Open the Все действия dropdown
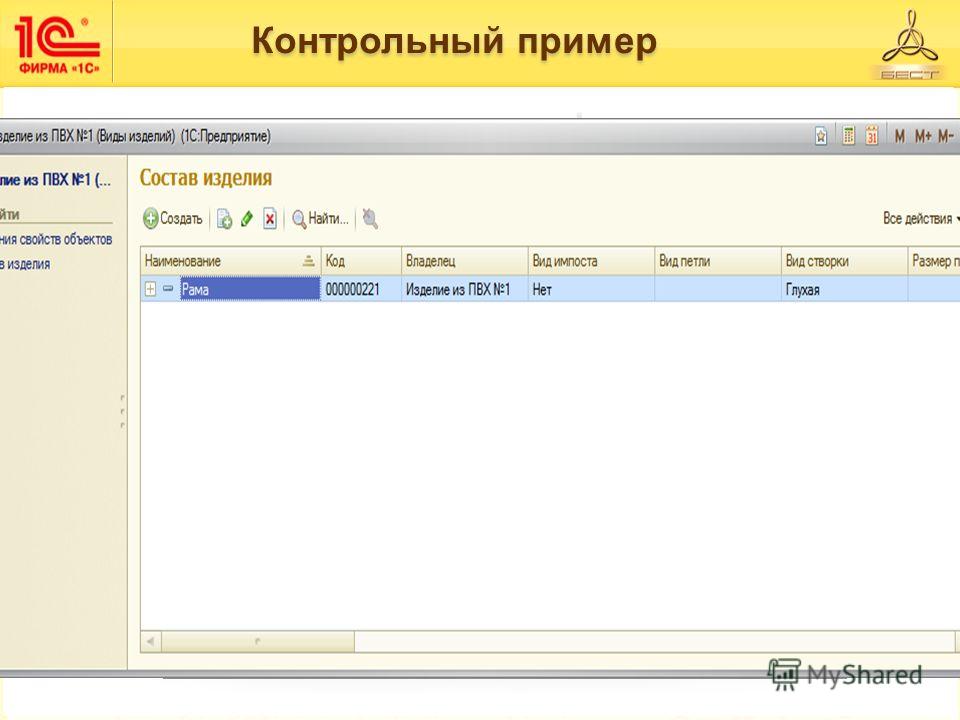 pos(920,219)
